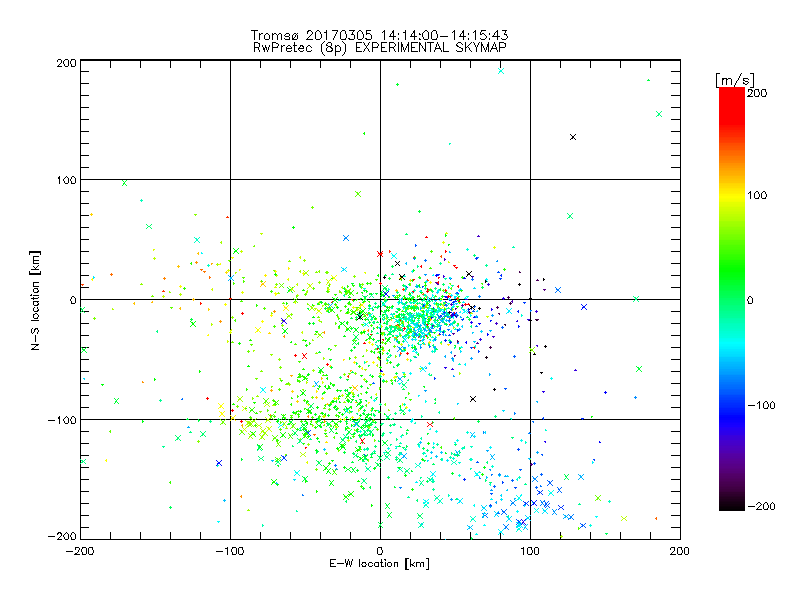This screenshot has height=600, width=800.
Task: Click the y-axis tick label "100"
Action: (x=66, y=180)
